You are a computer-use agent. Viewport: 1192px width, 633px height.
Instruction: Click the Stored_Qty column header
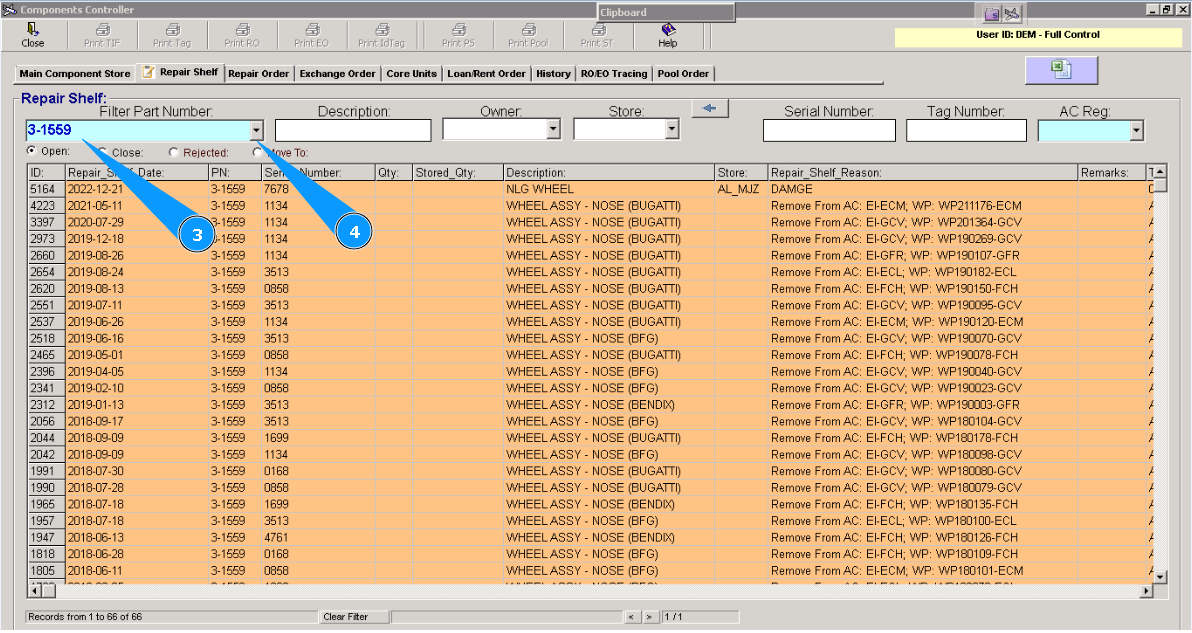click(x=458, y=172)
